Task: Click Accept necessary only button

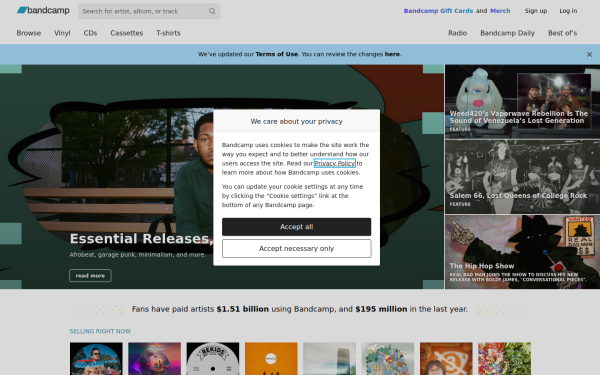Action: (x=297, y=249)
